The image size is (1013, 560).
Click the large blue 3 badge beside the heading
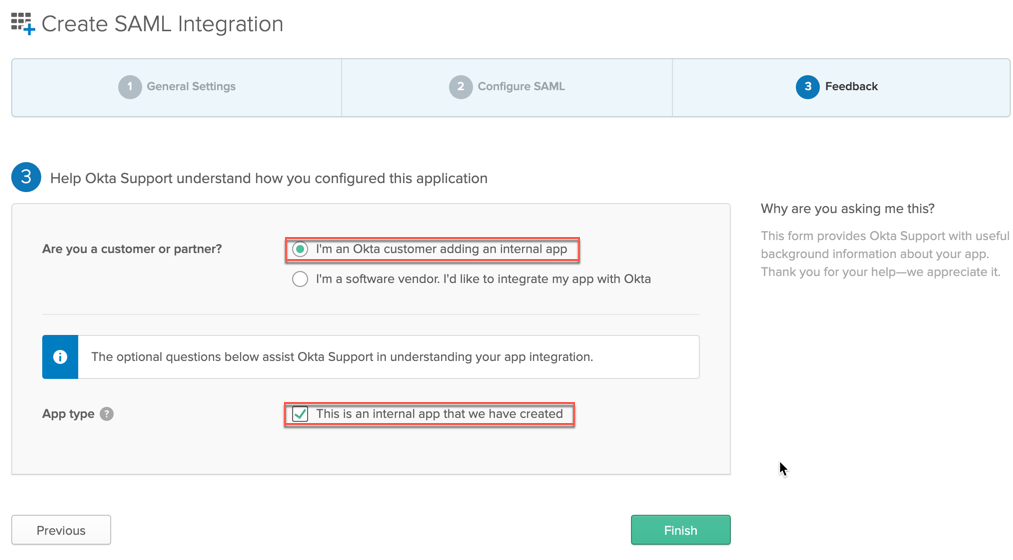[x=26, y=178]
